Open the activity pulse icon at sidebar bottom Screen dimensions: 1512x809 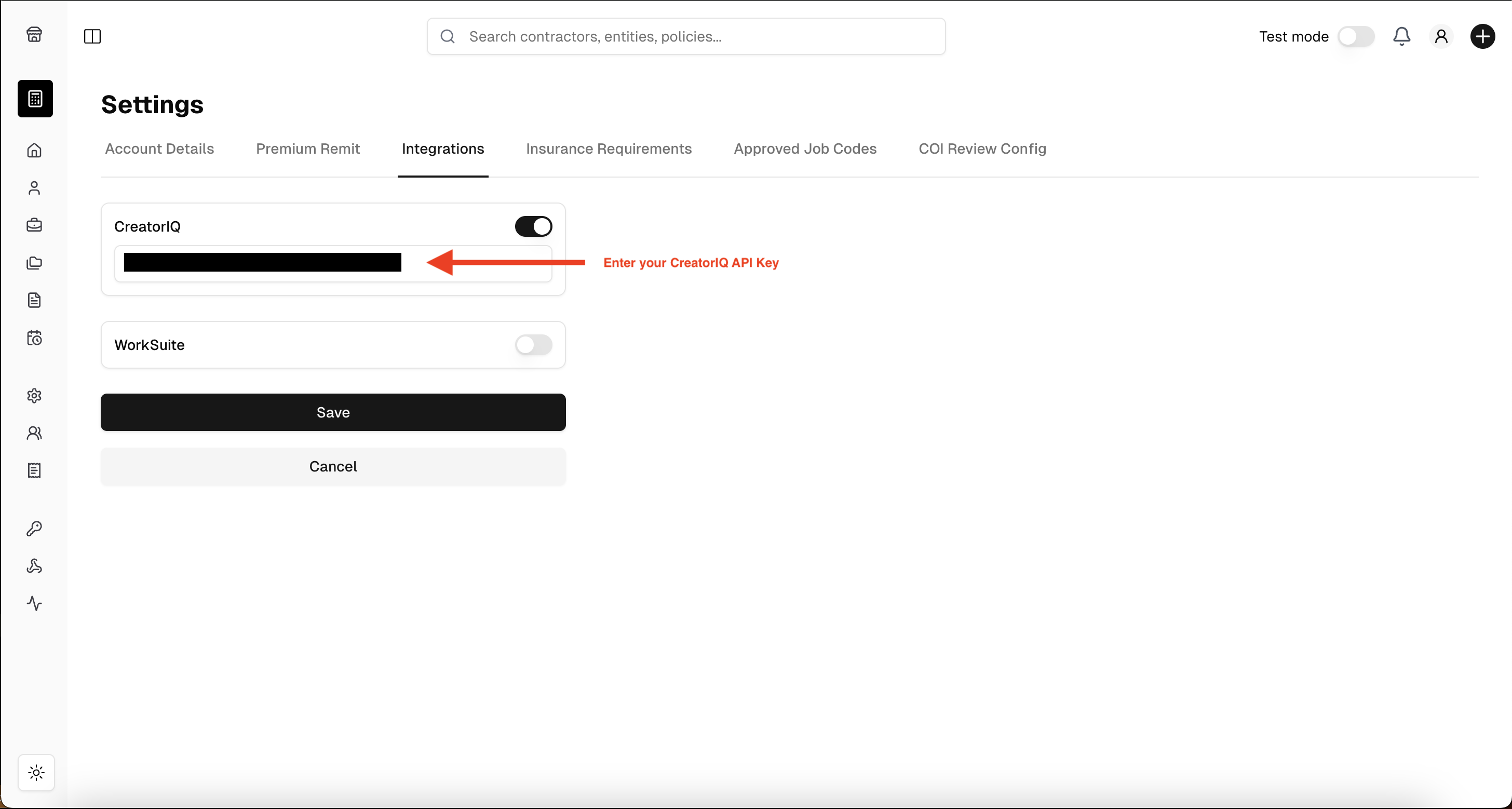35,603
